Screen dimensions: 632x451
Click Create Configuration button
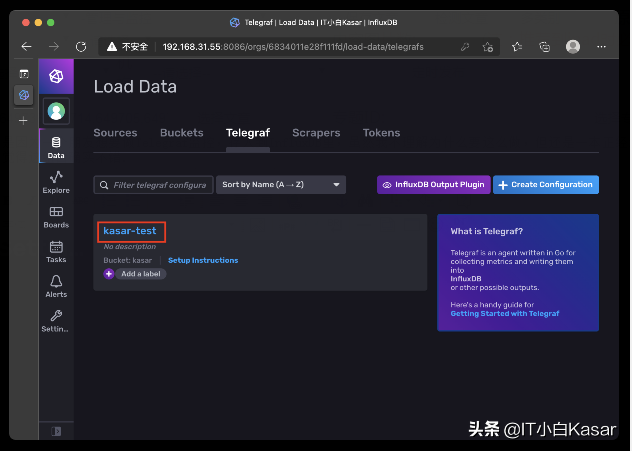546,185
